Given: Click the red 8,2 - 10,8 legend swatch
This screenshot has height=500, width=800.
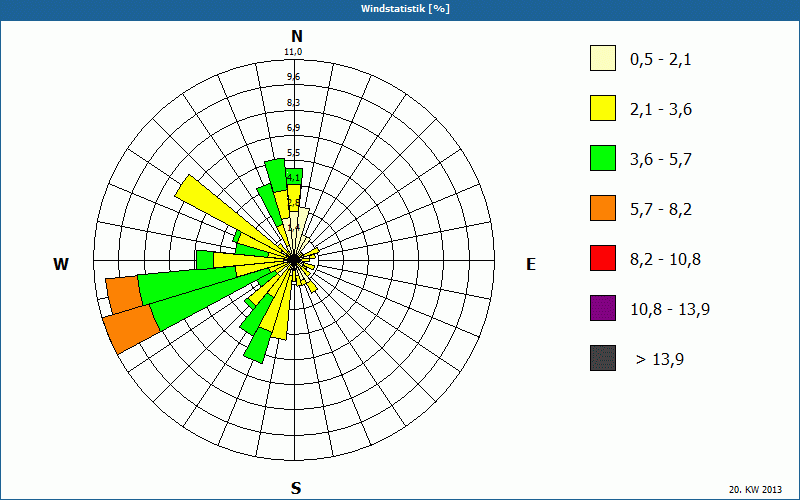Looking at the screenshot, I should point(603,258).
